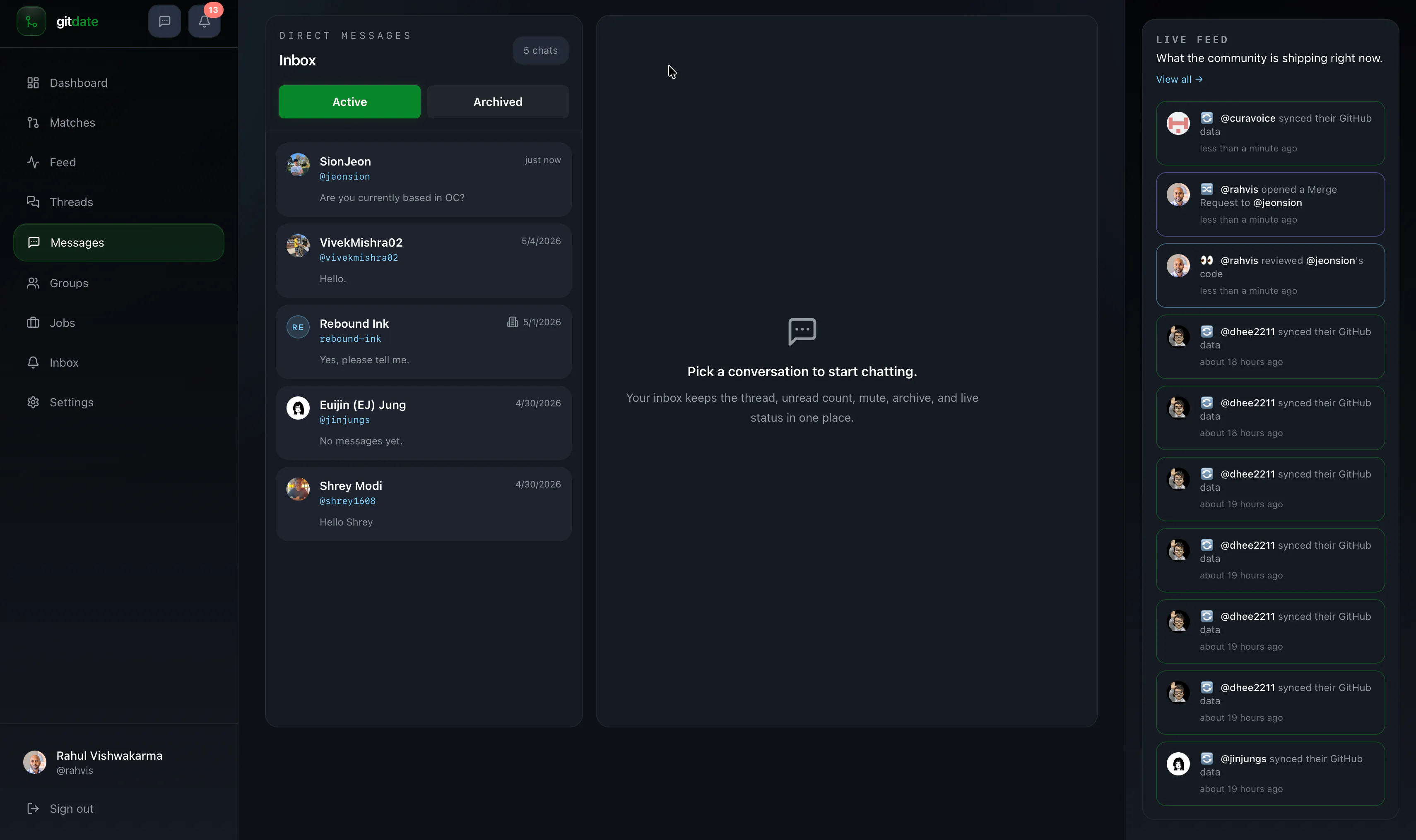
Task: Open Matches page
Action: tap(119, 122)
